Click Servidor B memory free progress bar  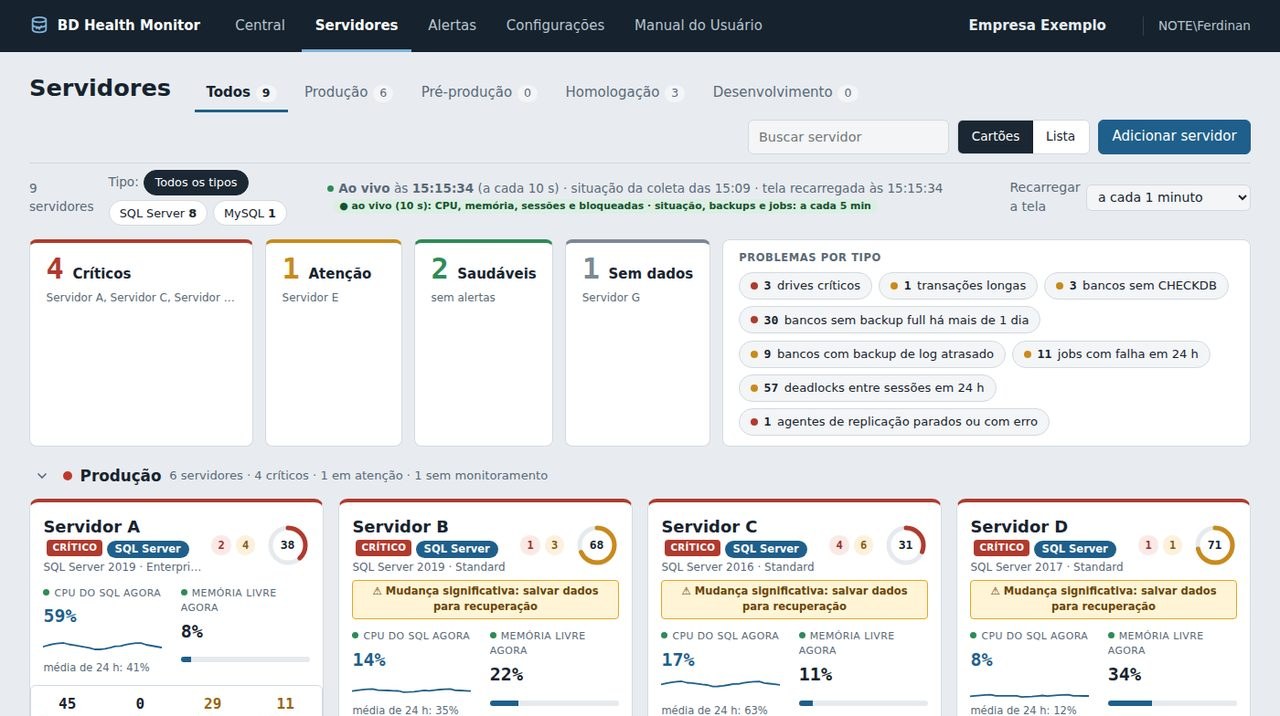tap(554, 703)
